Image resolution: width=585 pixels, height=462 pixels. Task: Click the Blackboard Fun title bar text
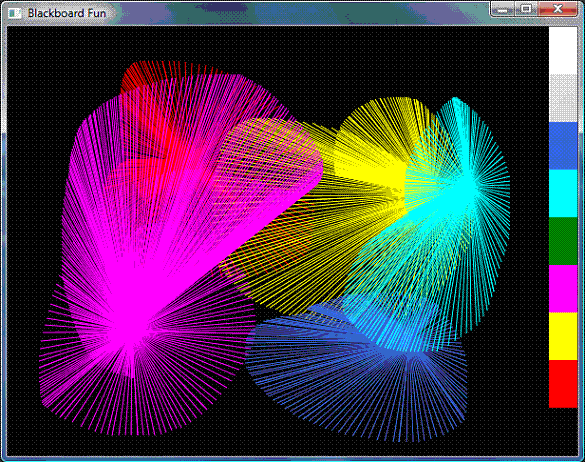pos(67,13)
